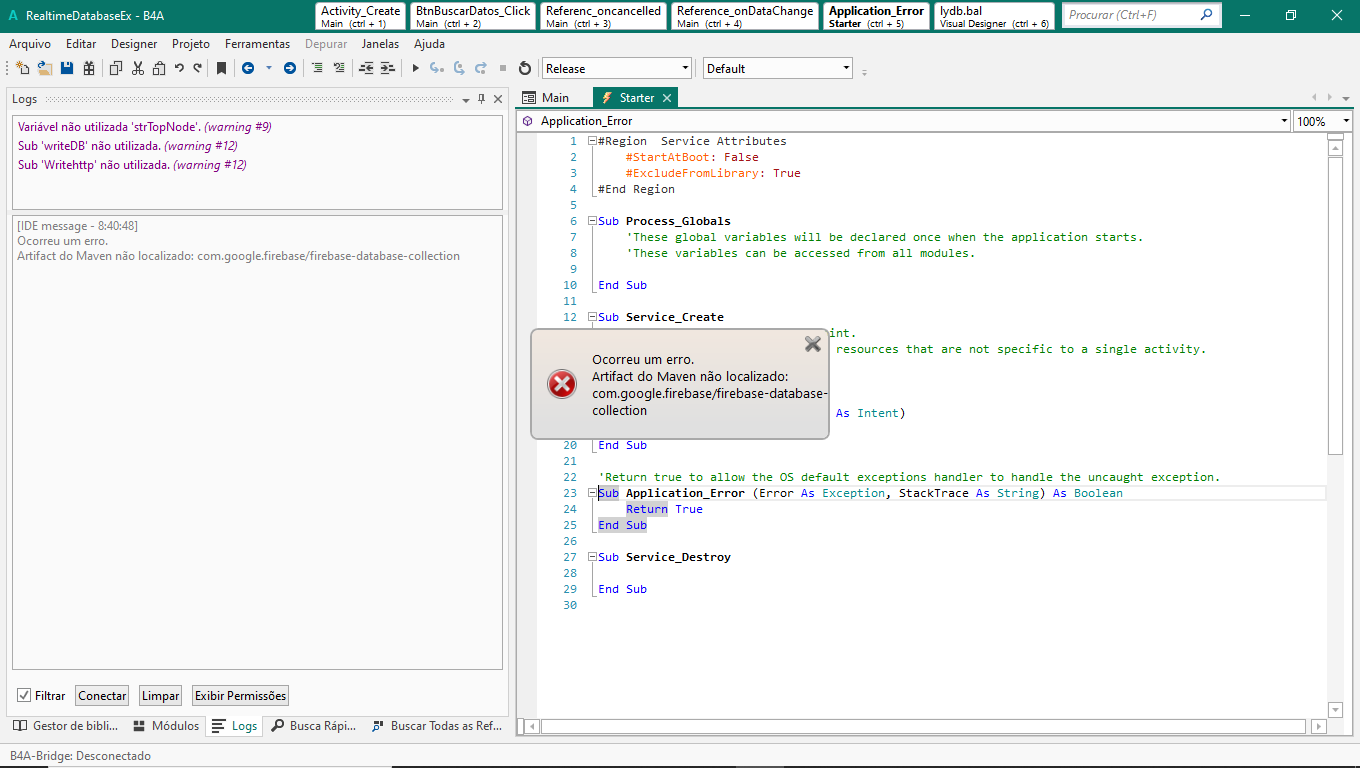Uncheck the Filtrar checkbox

24,695
